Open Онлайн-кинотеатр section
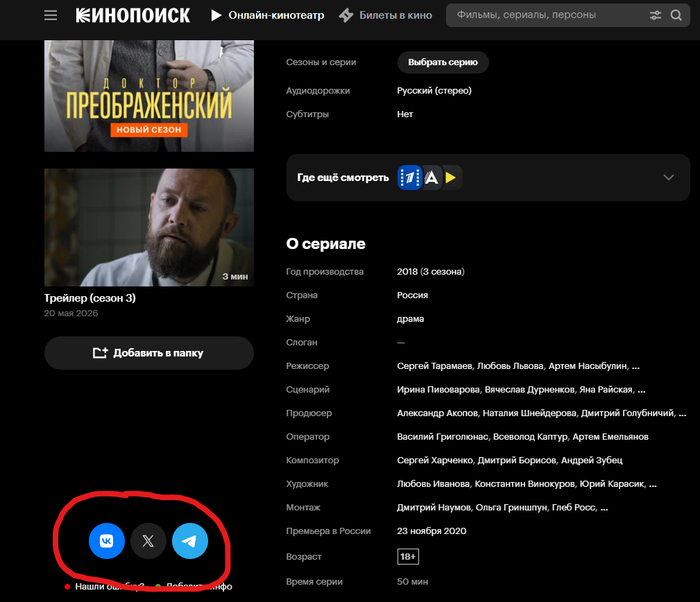The width and height of the screenshot is (700, 602). coord(276,15)
